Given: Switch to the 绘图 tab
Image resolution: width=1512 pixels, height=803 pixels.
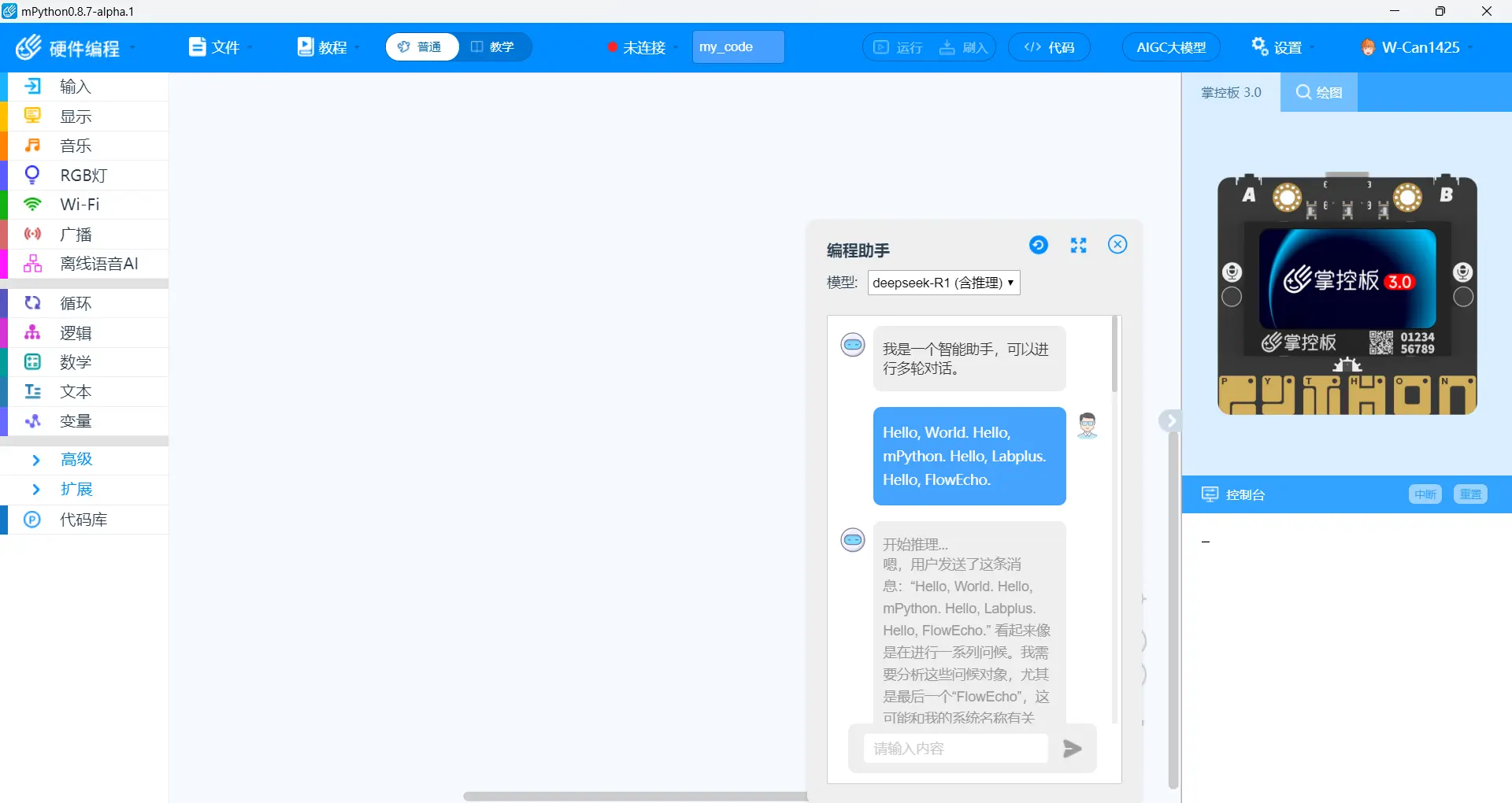Looking at the screenshot, I should pos(1319,93).
